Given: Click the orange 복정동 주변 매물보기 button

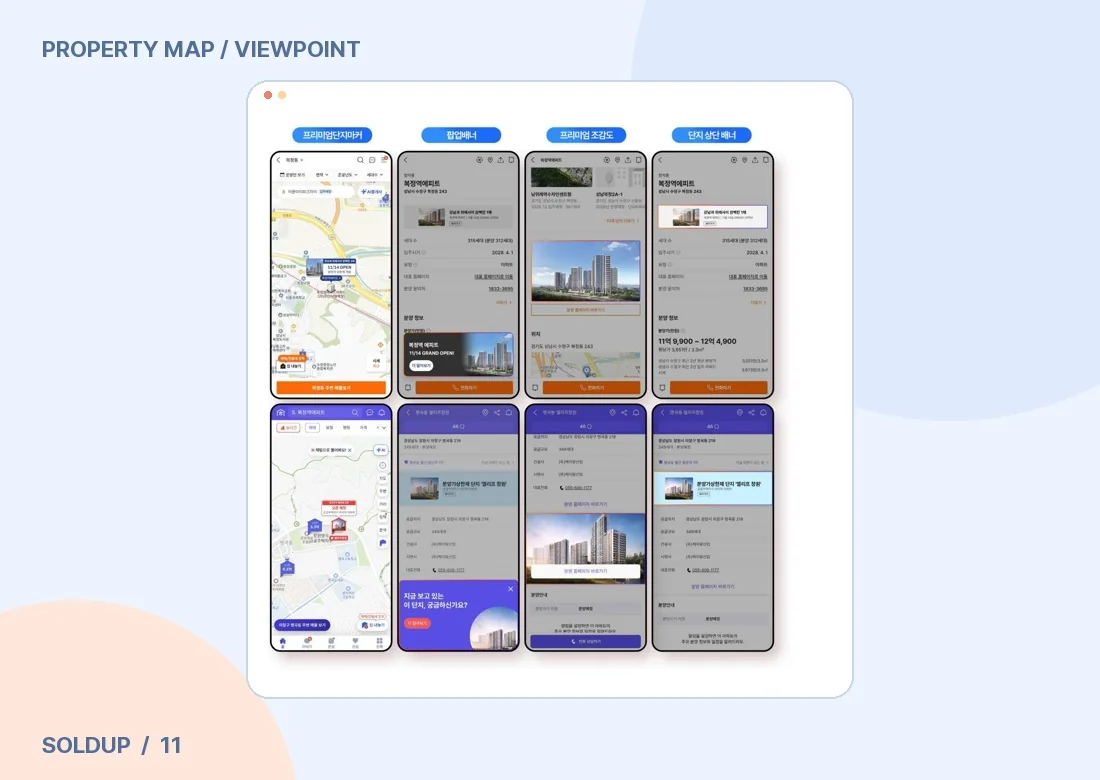Looking at the screenshot, I should (x=331, y=387).
